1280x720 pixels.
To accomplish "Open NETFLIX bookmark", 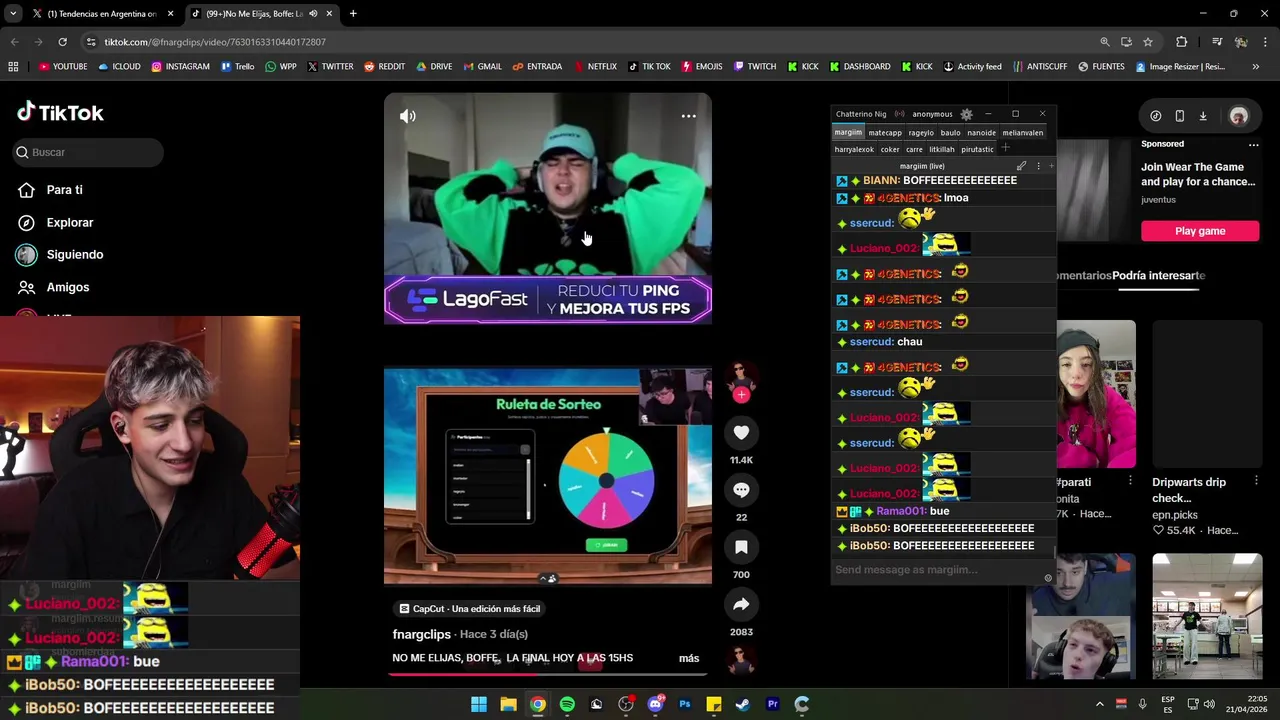I will (595, 67).
